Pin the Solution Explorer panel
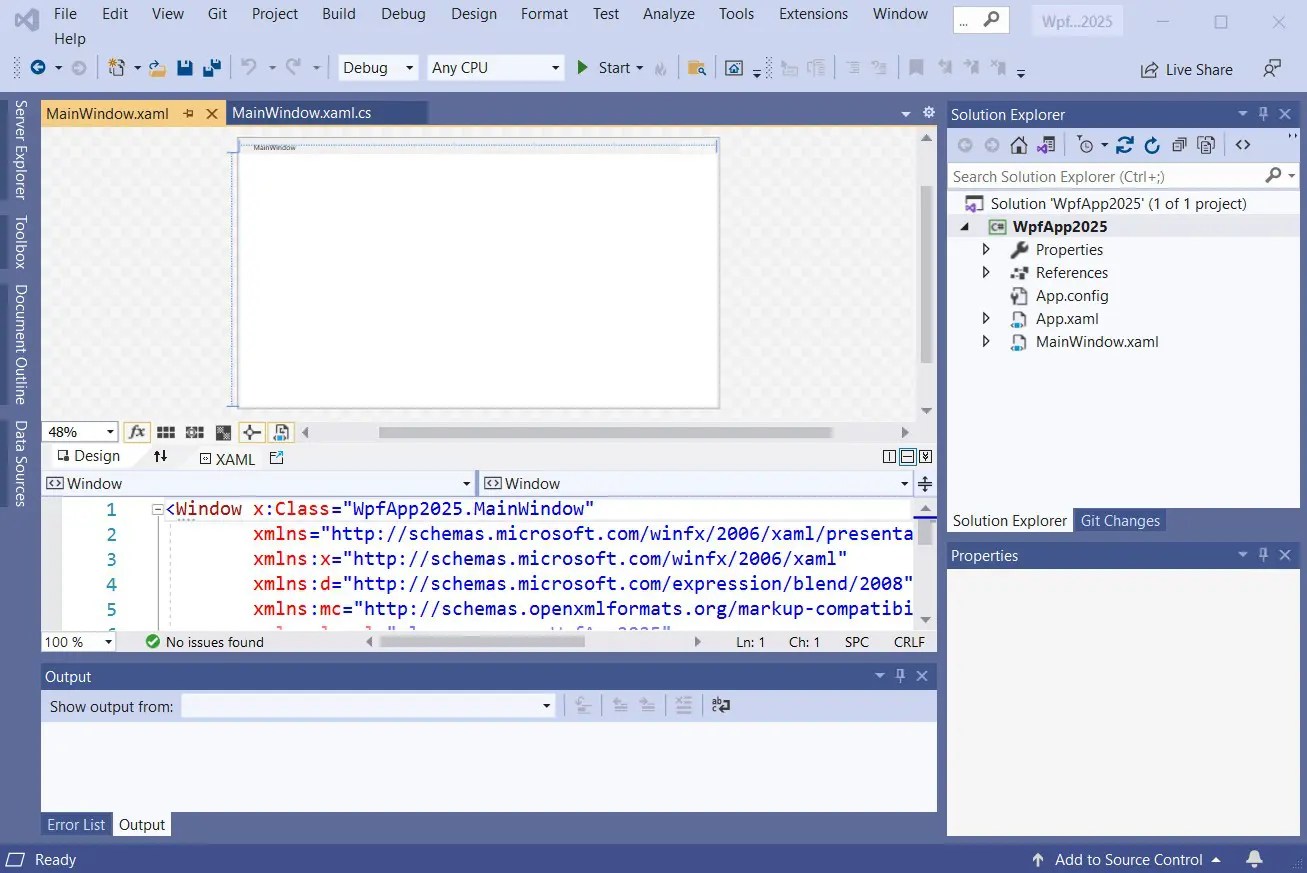Screen dimensions: 1307x873 click(1263, 114)
